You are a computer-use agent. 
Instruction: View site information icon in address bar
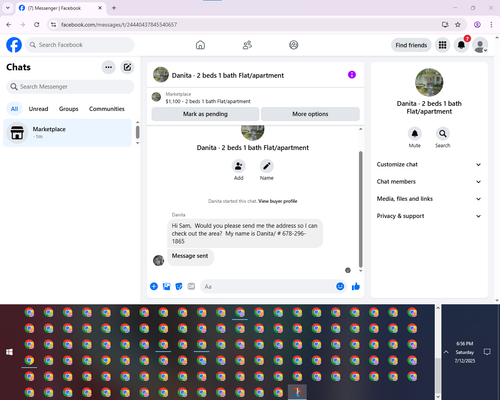pyautogui.click(x=53, y=24)
